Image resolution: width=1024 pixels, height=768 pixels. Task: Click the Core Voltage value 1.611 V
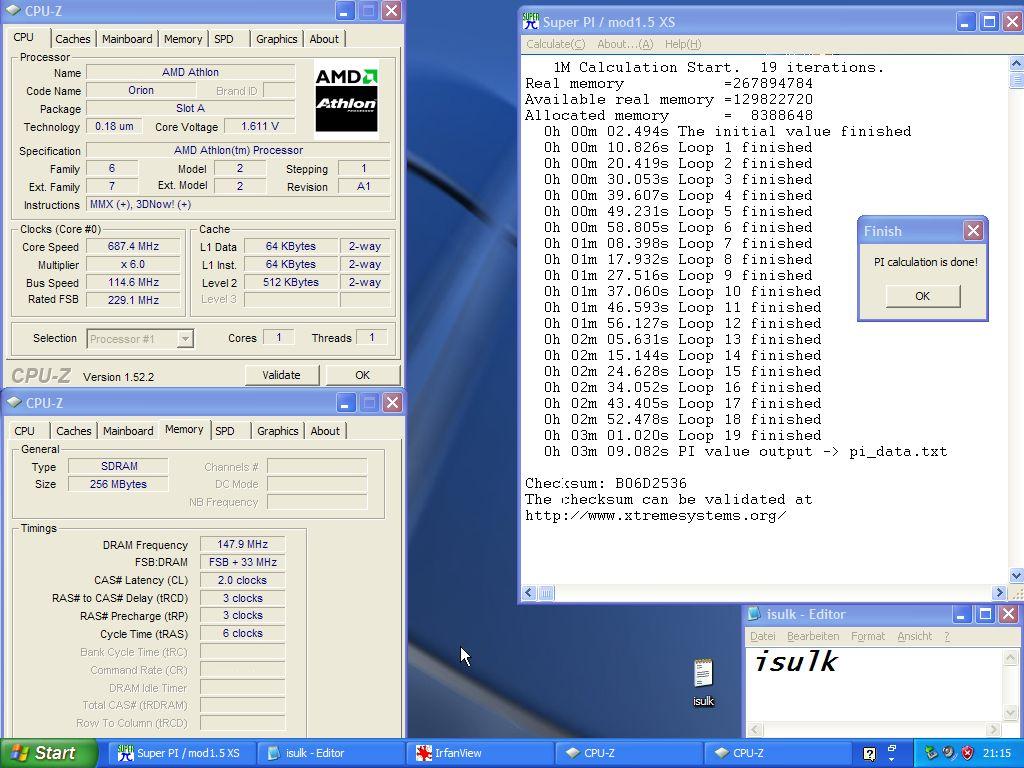point(259,126)
